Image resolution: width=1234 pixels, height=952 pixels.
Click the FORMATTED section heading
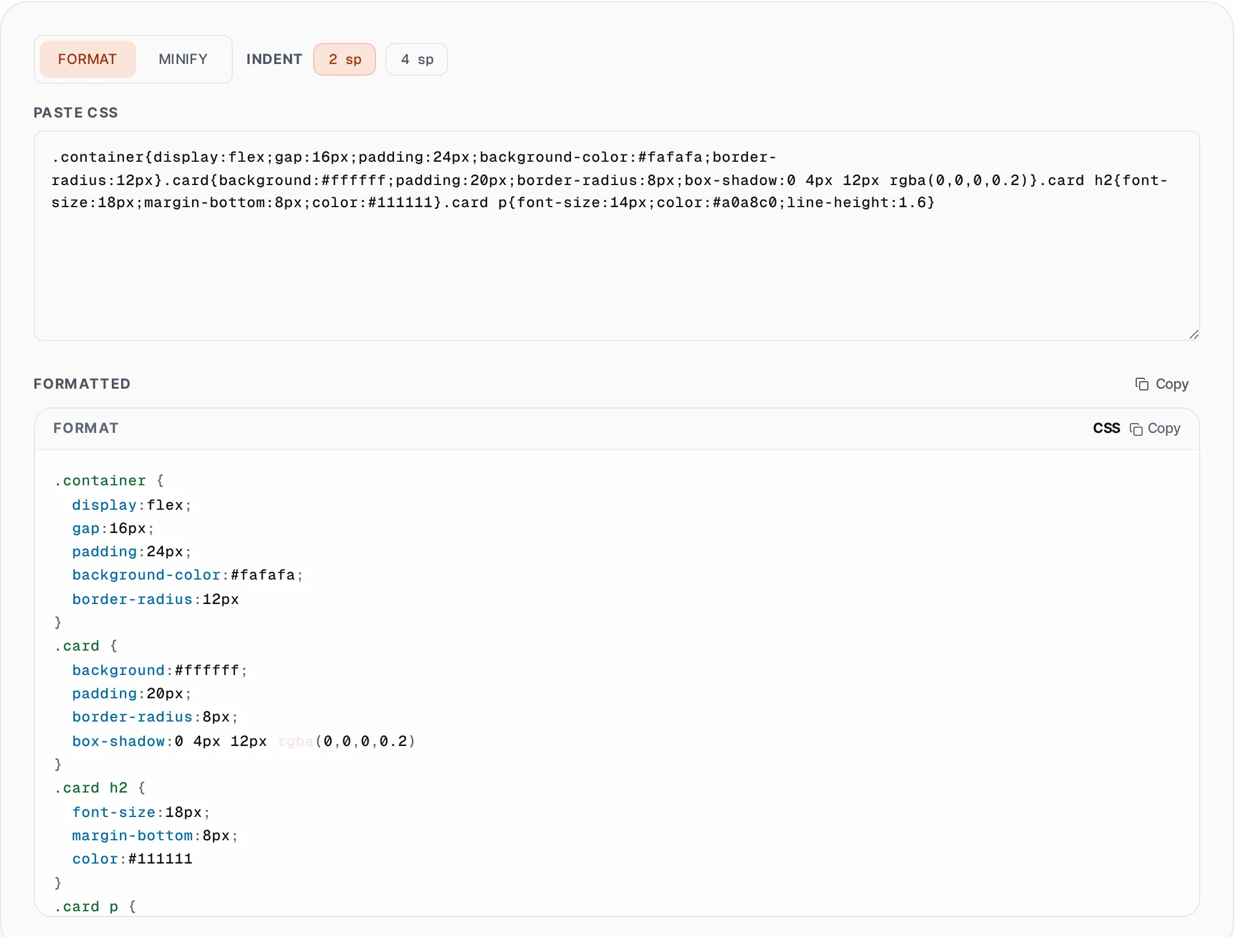(x=82, y=384)
